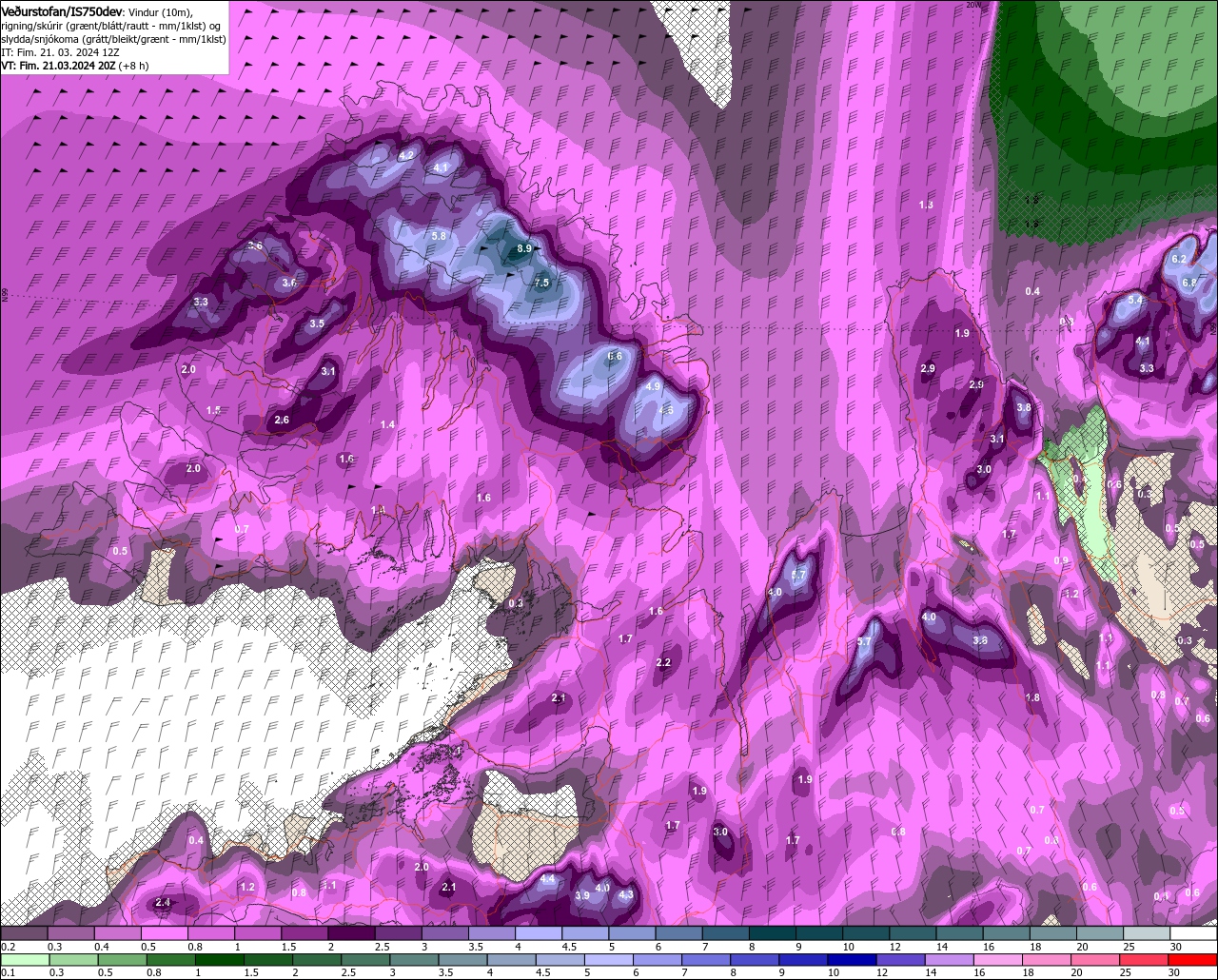Click the map value 2.4

click(162, 902)
